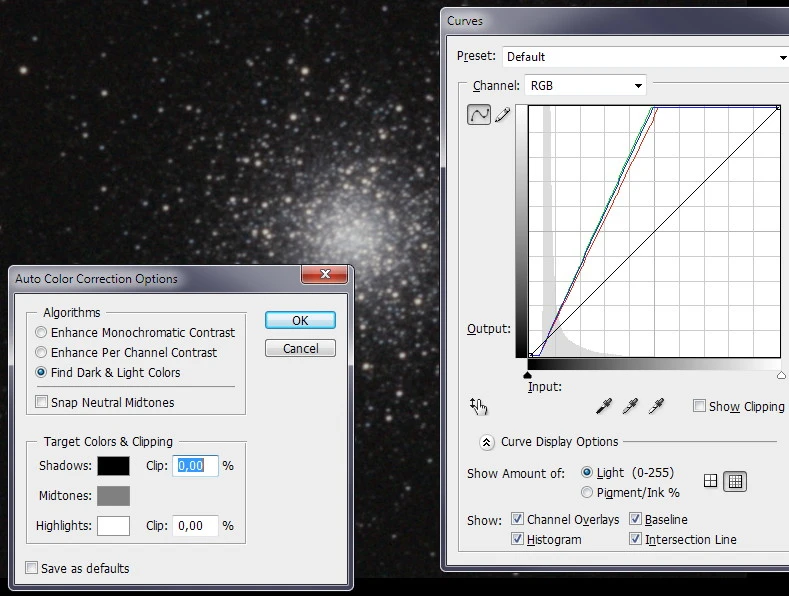The width and height of the screenshot is (789, 596).
Task: Toggle the Show Clipping checkbox
Action: coord(700,406)
